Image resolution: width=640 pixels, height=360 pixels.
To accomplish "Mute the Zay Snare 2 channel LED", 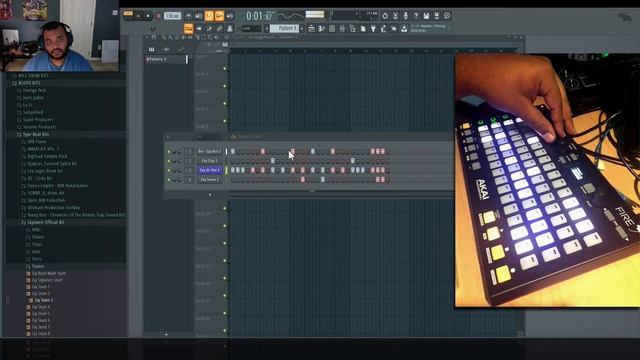I will [x=169, y=180].
